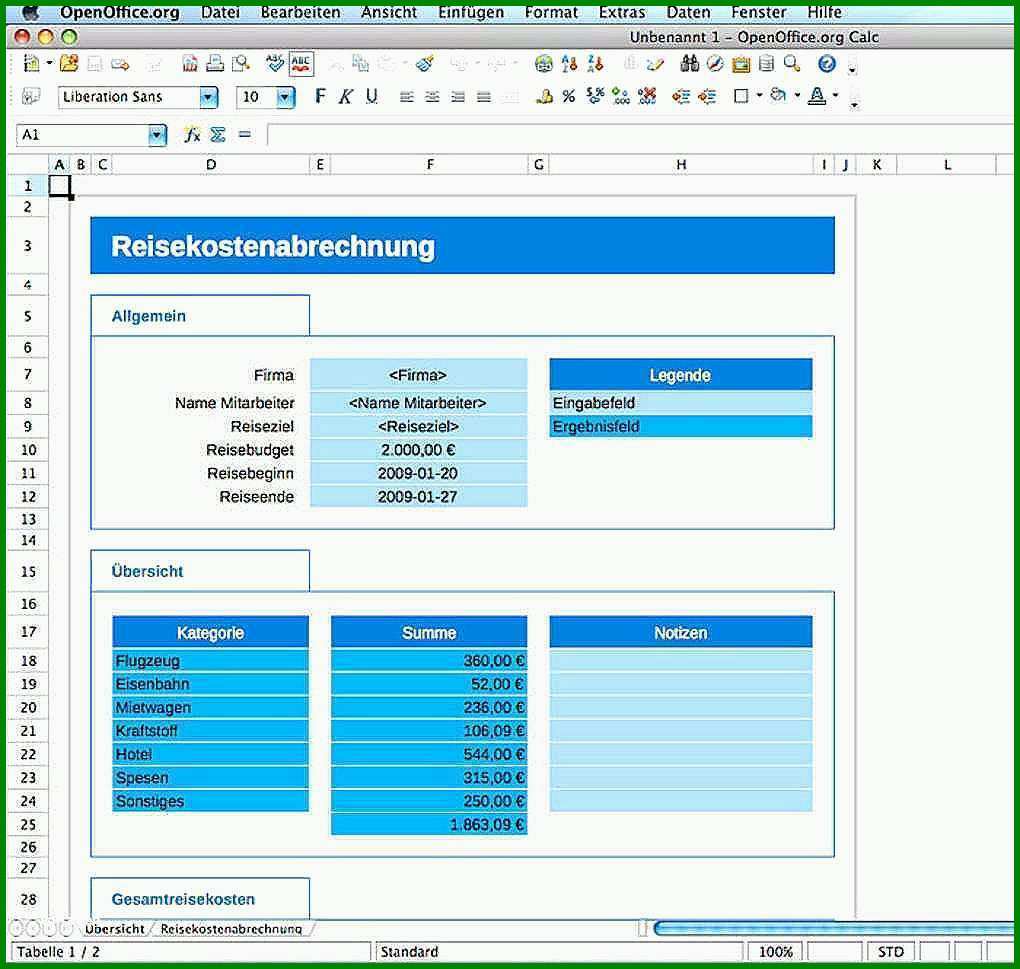Run the Spelling check icon

275,63
